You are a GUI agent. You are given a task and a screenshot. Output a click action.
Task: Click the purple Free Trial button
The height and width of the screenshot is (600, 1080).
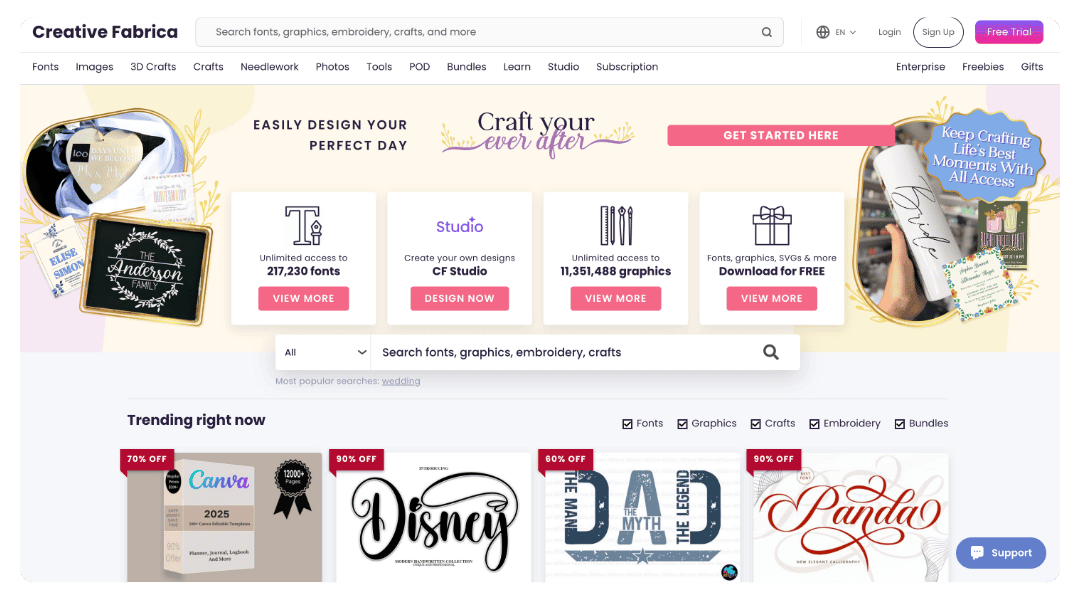(x=1008, y=32)
